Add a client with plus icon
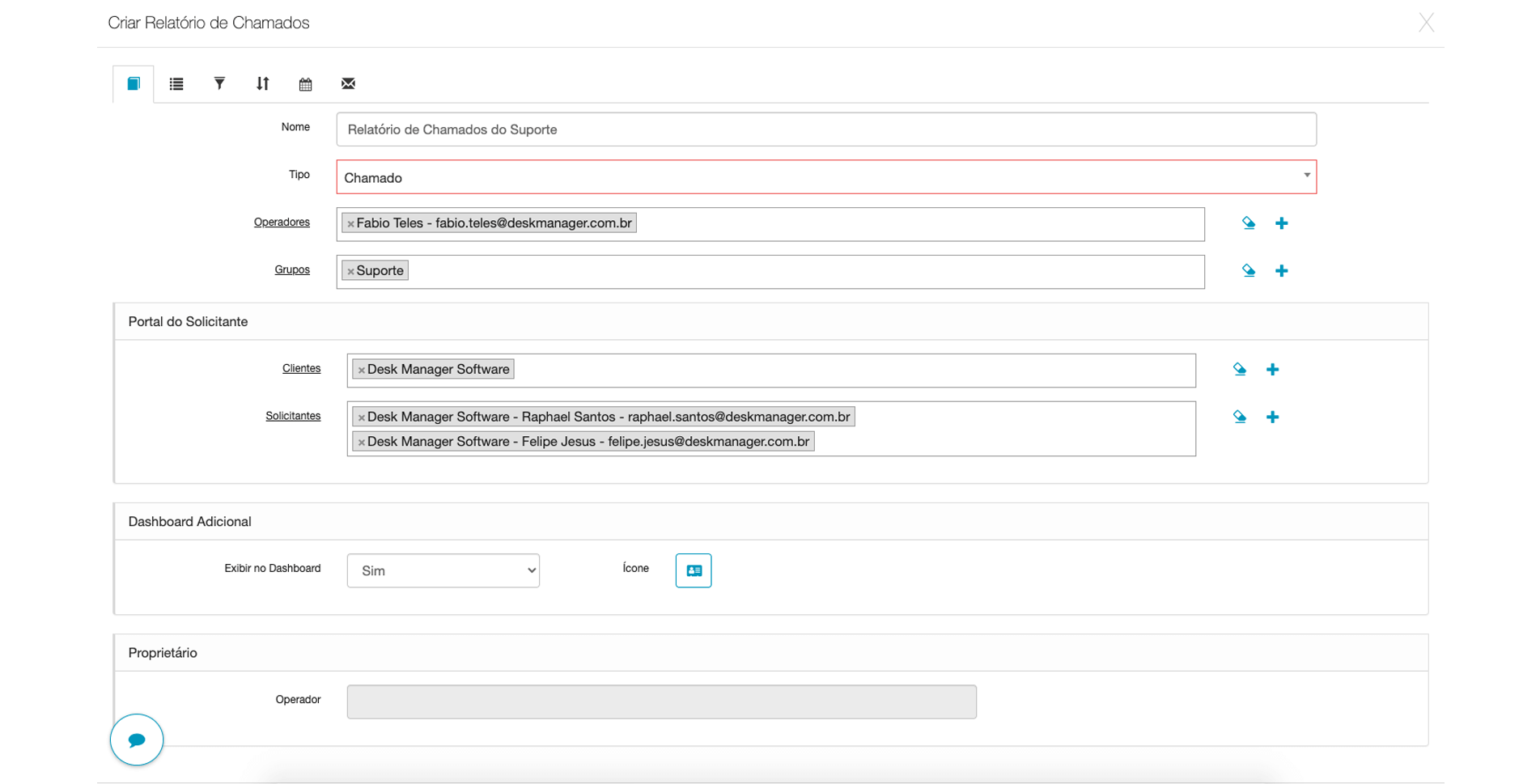 click(x=1272, y=370)
